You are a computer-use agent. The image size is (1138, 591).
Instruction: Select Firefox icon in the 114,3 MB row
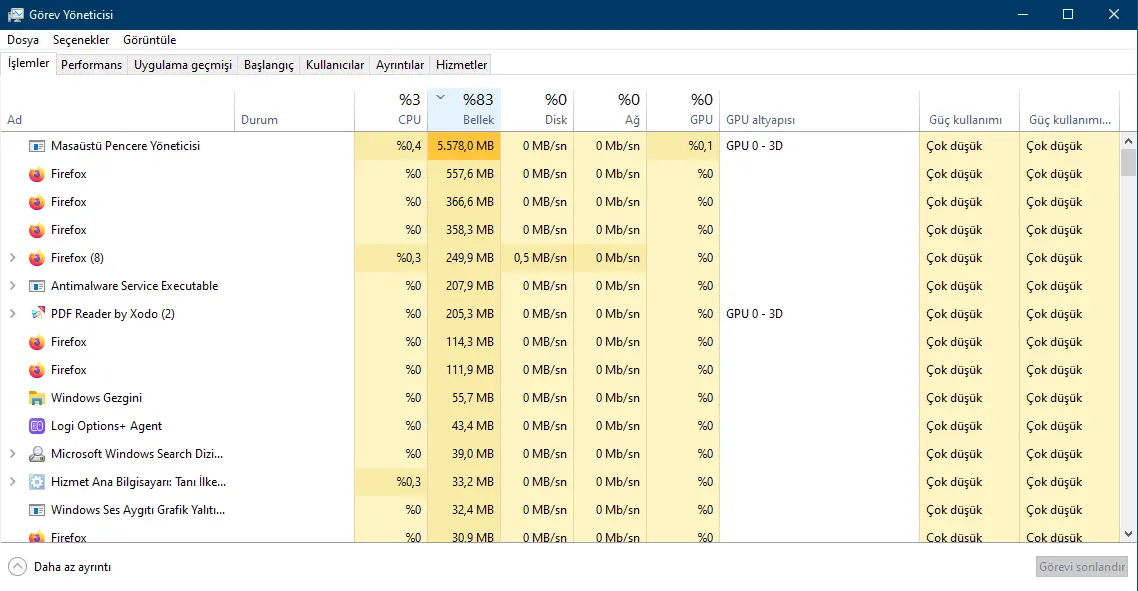point(37,342)
